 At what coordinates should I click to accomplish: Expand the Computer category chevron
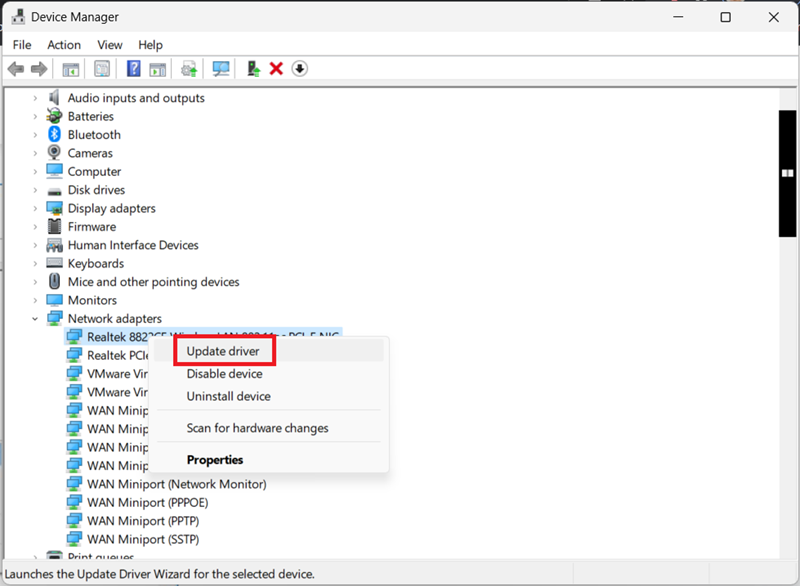35,171
